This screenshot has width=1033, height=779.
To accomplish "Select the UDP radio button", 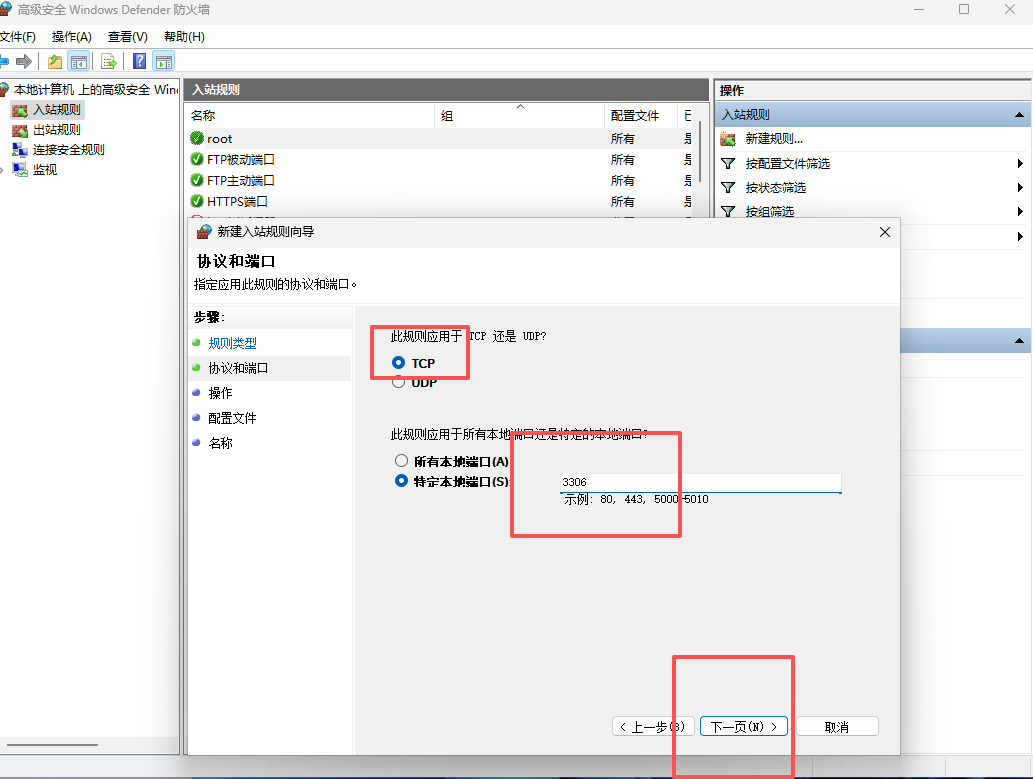I will [399, 382].
